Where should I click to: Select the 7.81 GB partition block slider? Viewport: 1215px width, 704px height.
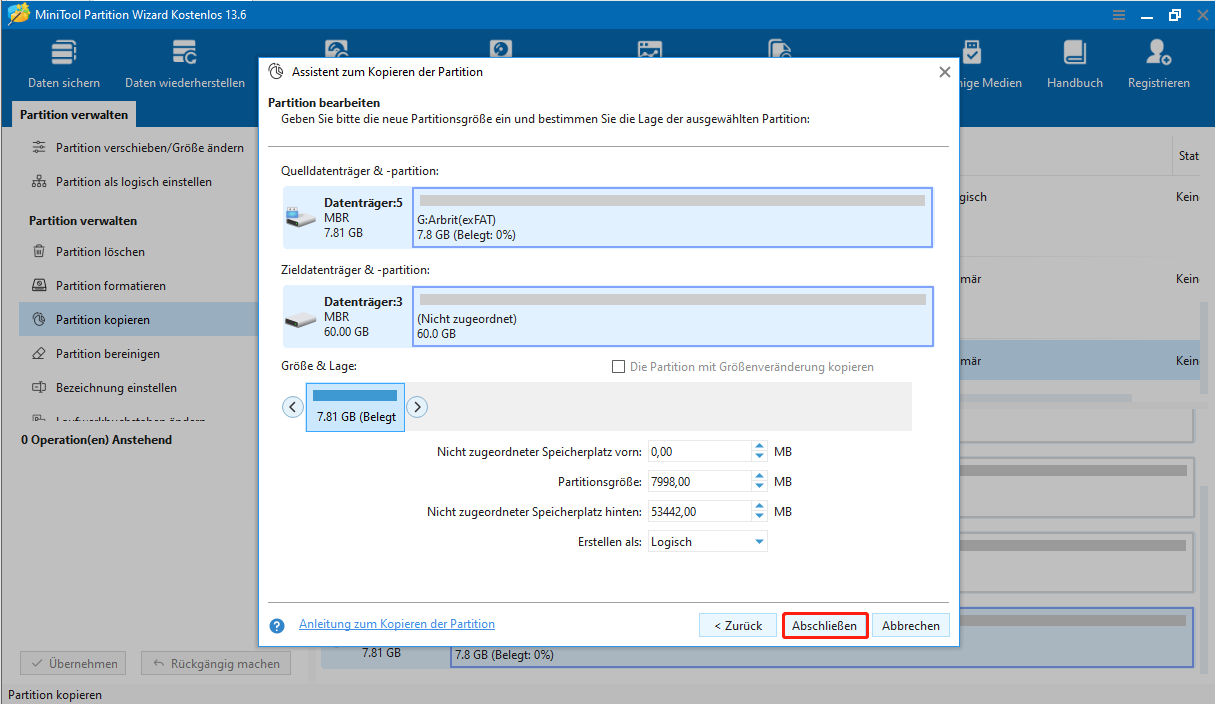click(355, 407)
